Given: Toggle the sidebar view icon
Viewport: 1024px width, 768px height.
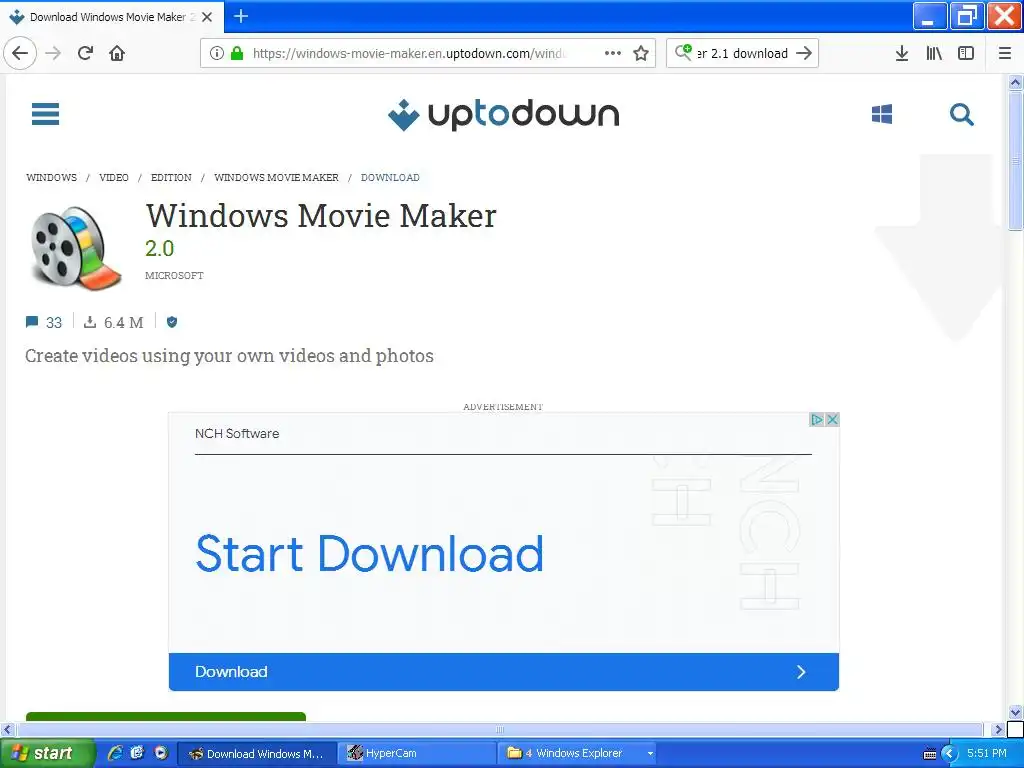Looking at the screenshot, I should coord(966,53).
